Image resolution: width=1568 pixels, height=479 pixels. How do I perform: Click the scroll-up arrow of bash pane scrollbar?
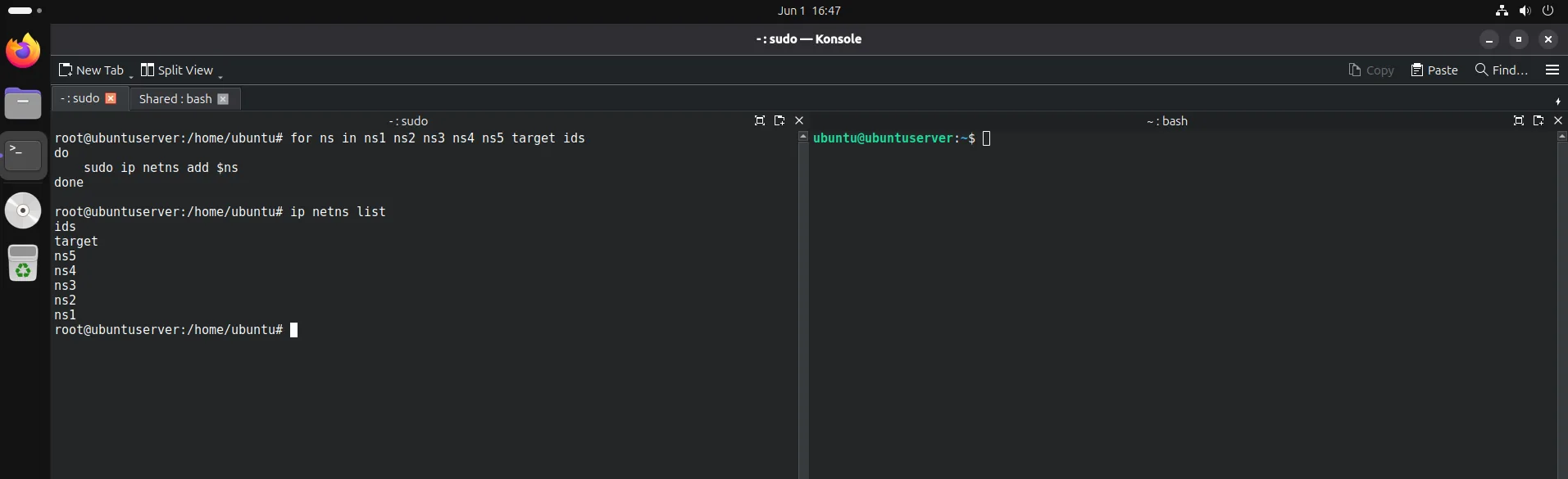point(1562,136)
